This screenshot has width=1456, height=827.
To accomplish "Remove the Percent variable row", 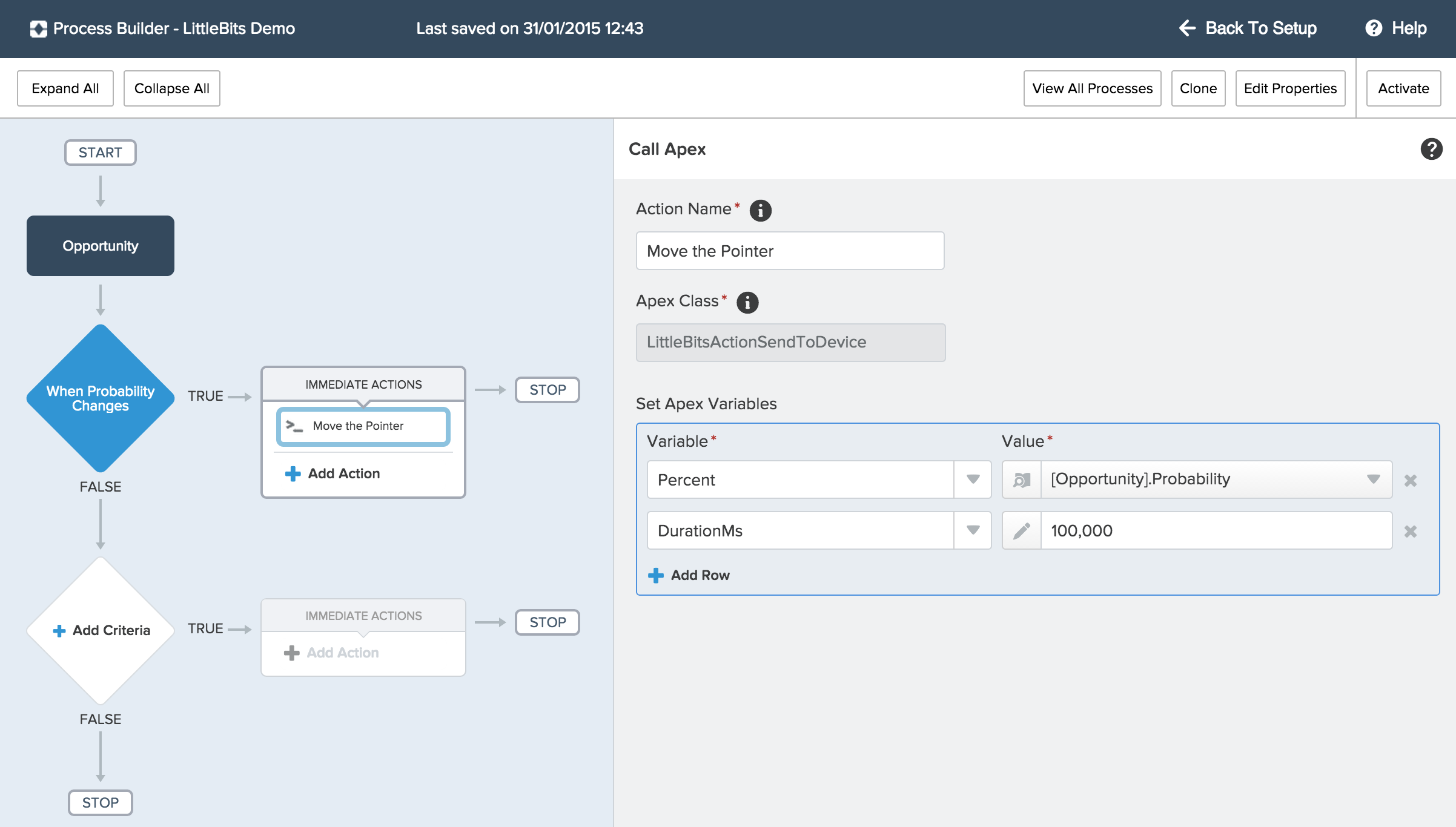I will (1411, 480).
